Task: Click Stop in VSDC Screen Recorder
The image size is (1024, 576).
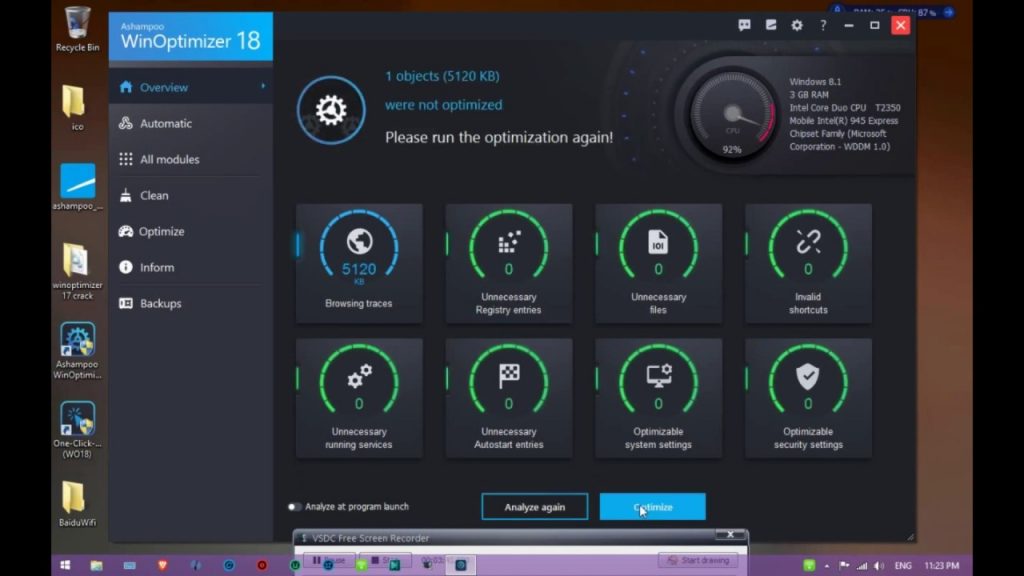Action: tap(385, 560)
